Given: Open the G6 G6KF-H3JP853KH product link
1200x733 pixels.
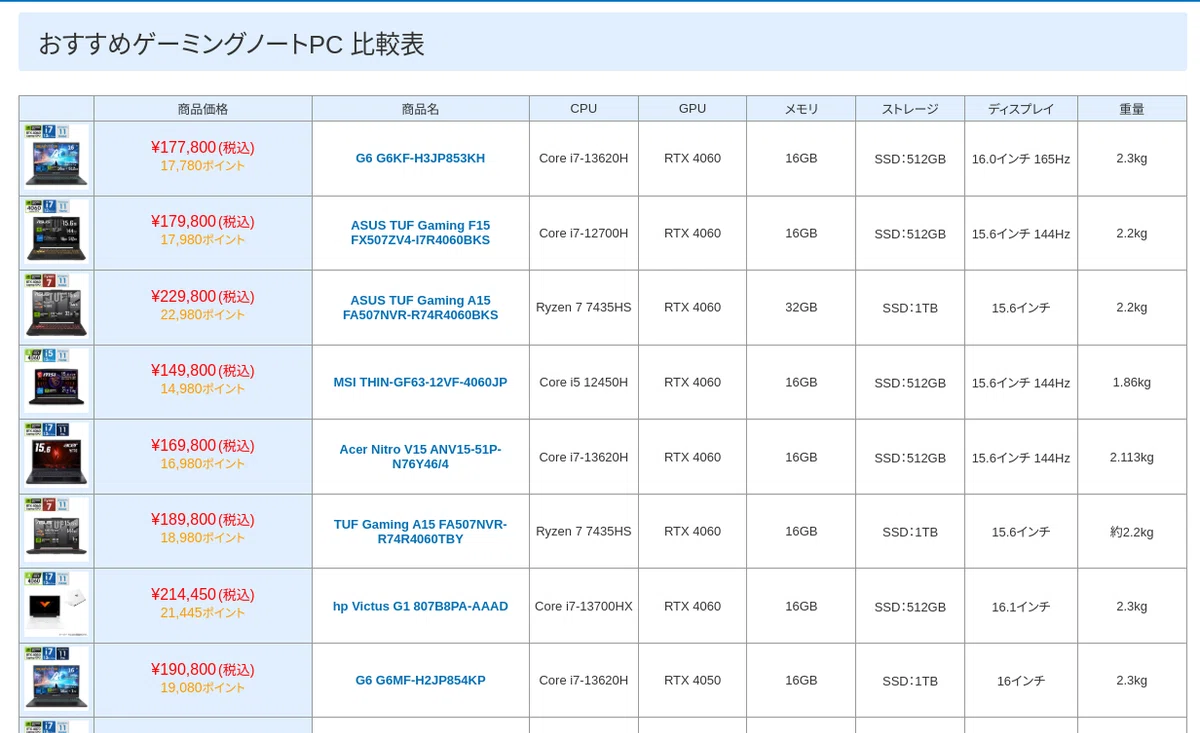Looking at the screenshot, I should click(x=420, y=158).
